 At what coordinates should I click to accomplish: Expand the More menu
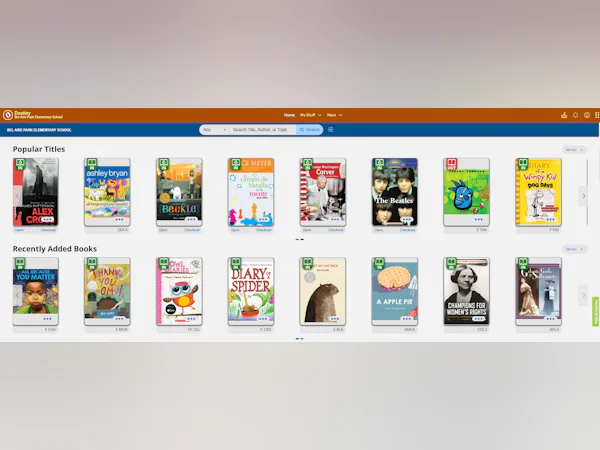[334, 115]
